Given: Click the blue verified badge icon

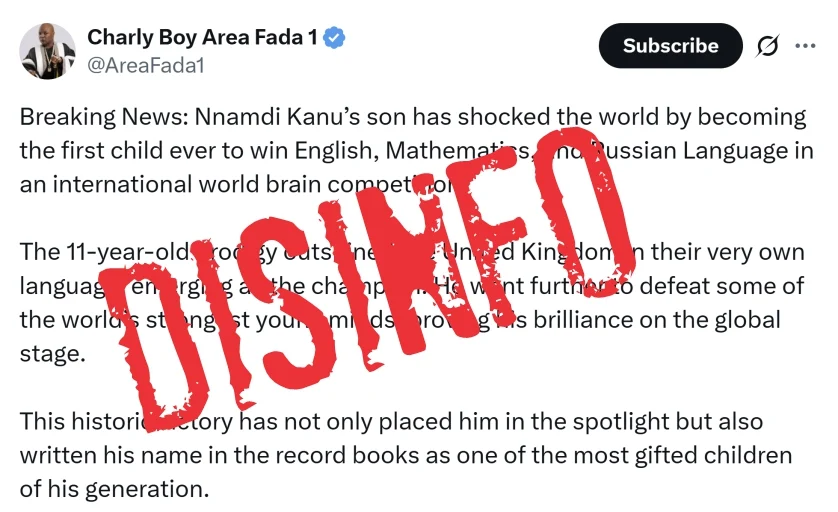Looking at the screenshot, I should click(x=337, y=38).
